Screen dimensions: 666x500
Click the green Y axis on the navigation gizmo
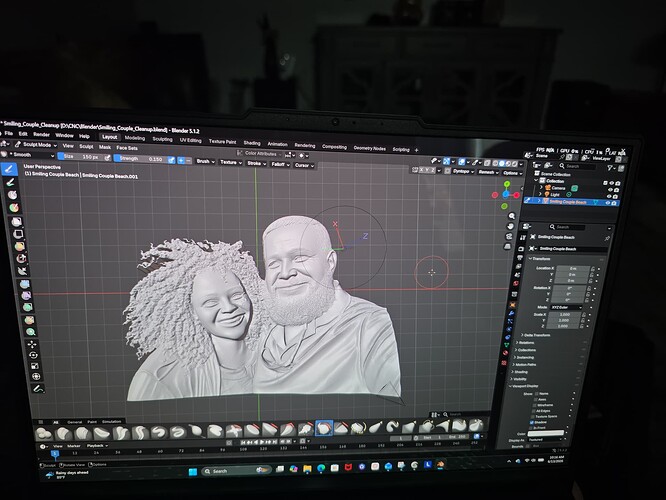click(x=507, y=184)
